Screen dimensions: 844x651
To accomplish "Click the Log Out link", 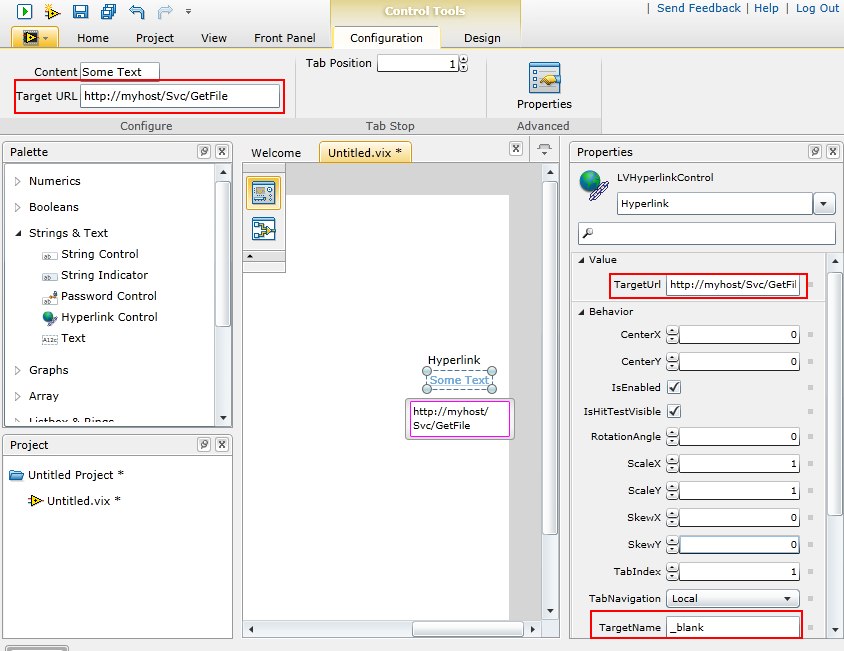I will click(817, 8).
